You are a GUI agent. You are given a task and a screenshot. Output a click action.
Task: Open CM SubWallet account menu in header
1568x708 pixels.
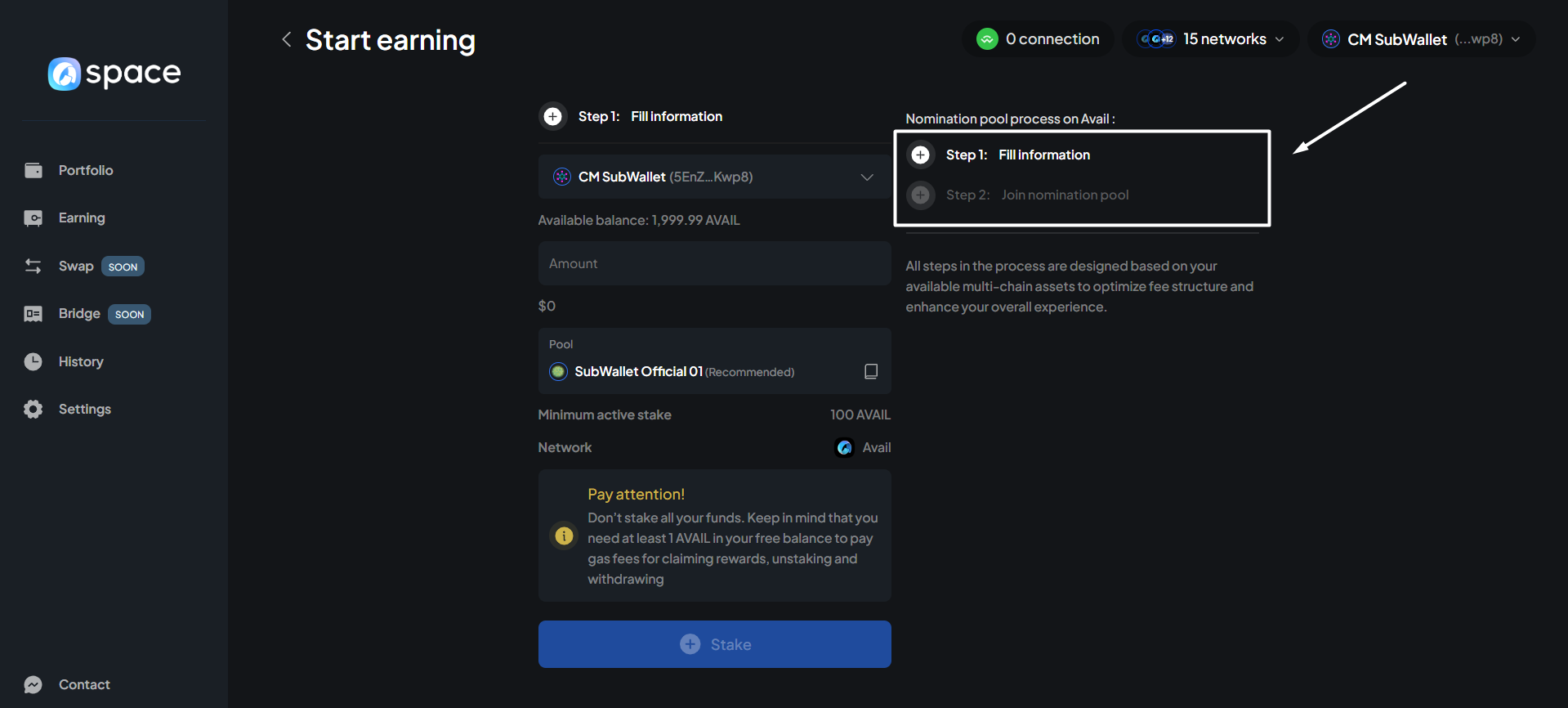tap(1421, 39)
